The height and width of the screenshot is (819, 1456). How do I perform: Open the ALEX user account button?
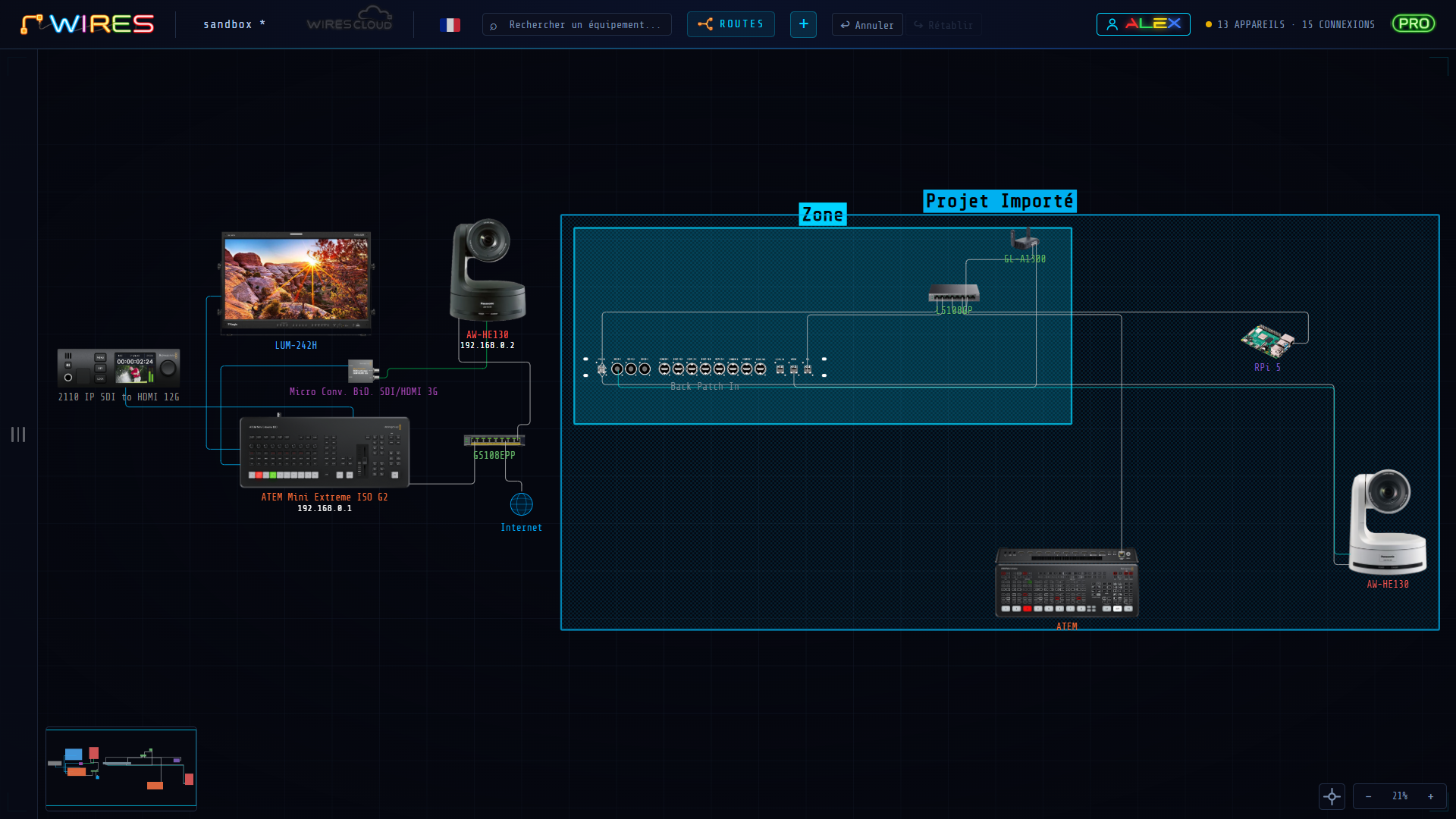pos(1143,24)
